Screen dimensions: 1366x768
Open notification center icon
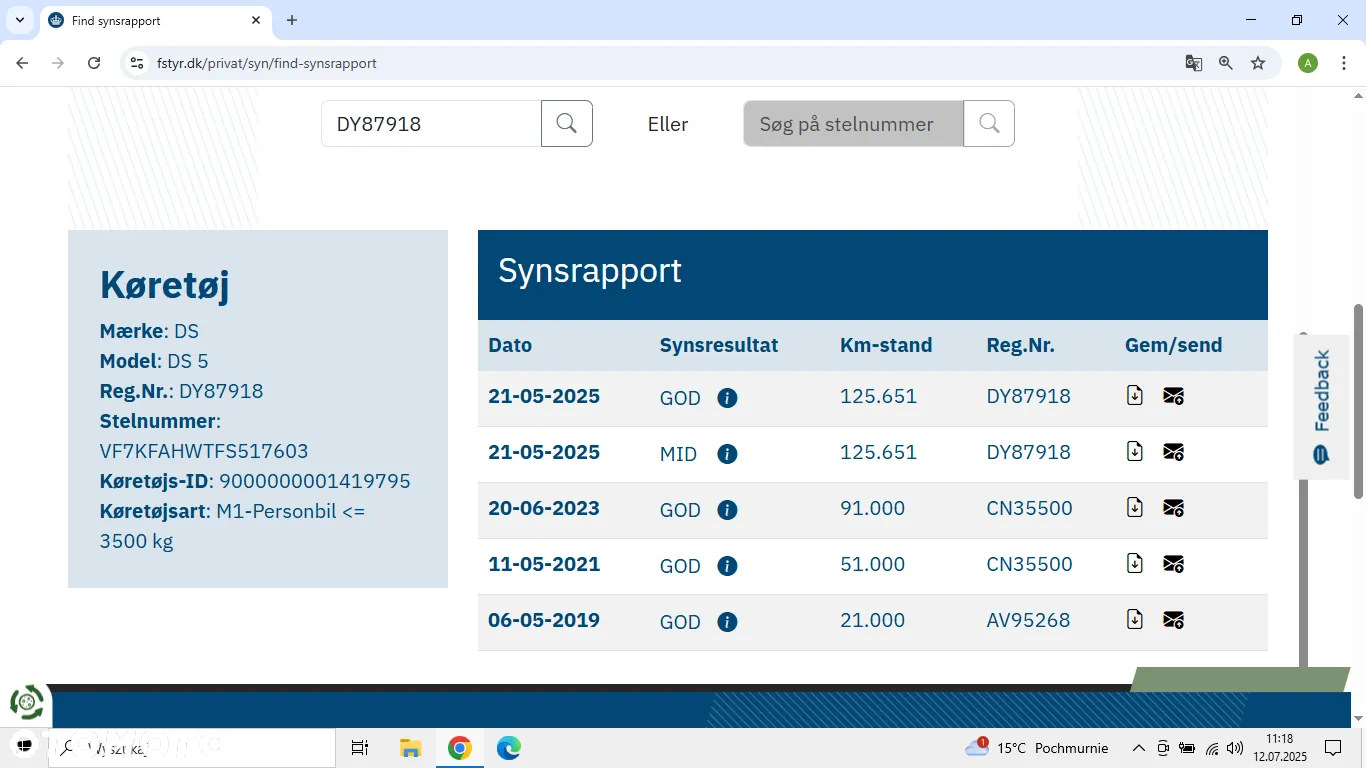pyautogui.click(x=1333, y=748)
